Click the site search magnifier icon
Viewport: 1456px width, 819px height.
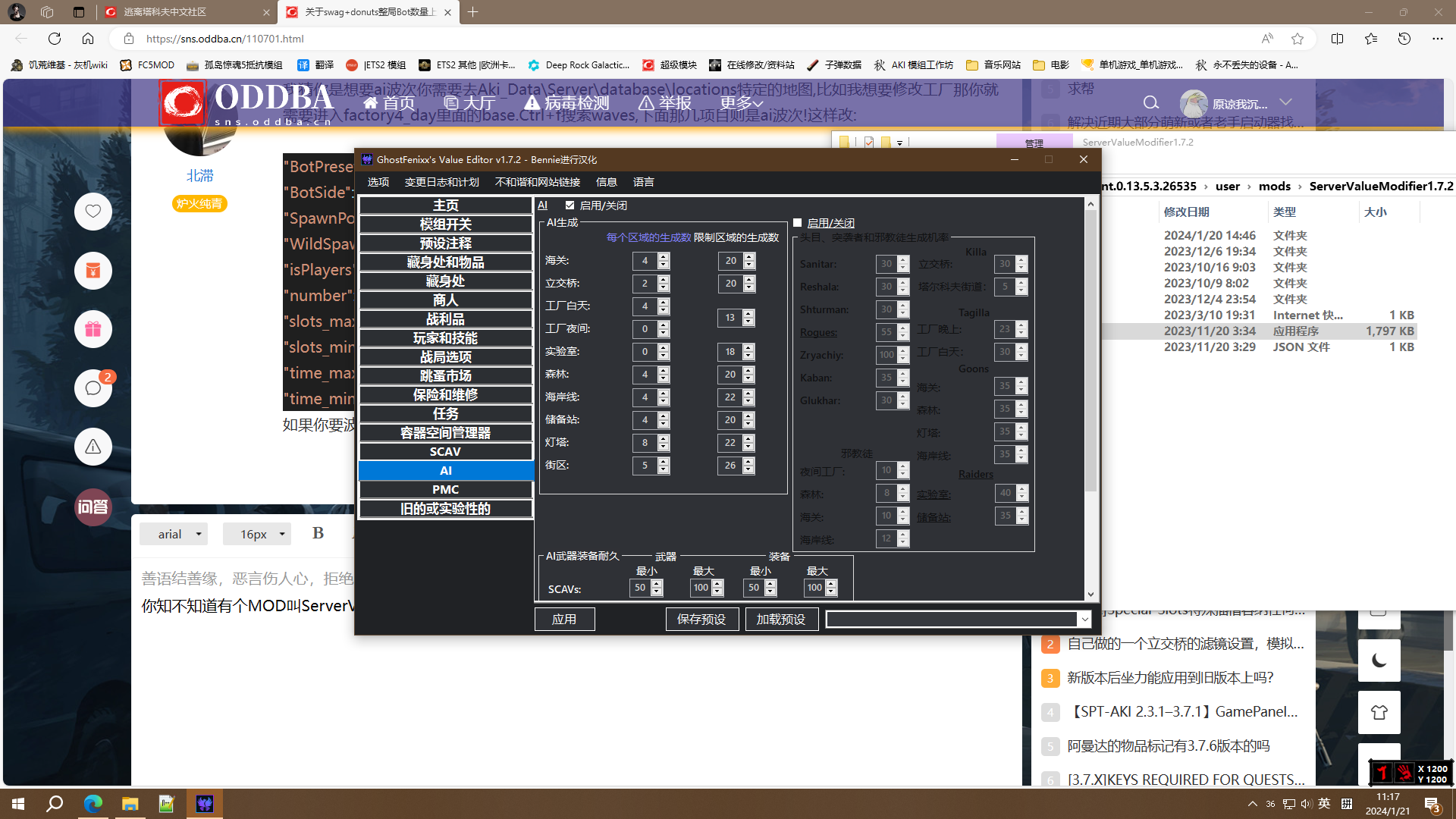point(1150,103)
